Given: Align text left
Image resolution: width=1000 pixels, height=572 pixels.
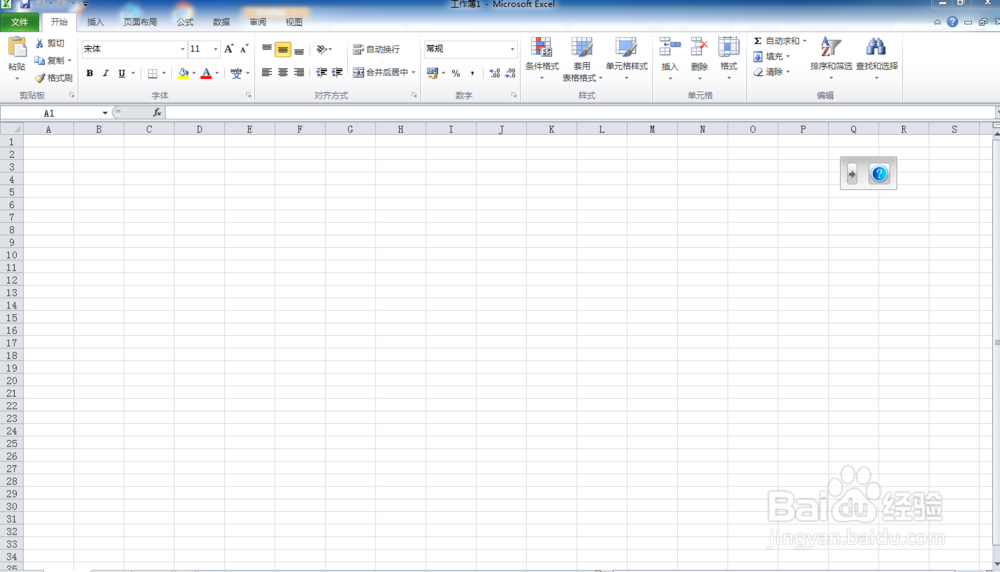Looking at the screenshot, I should tap(267, 73).
